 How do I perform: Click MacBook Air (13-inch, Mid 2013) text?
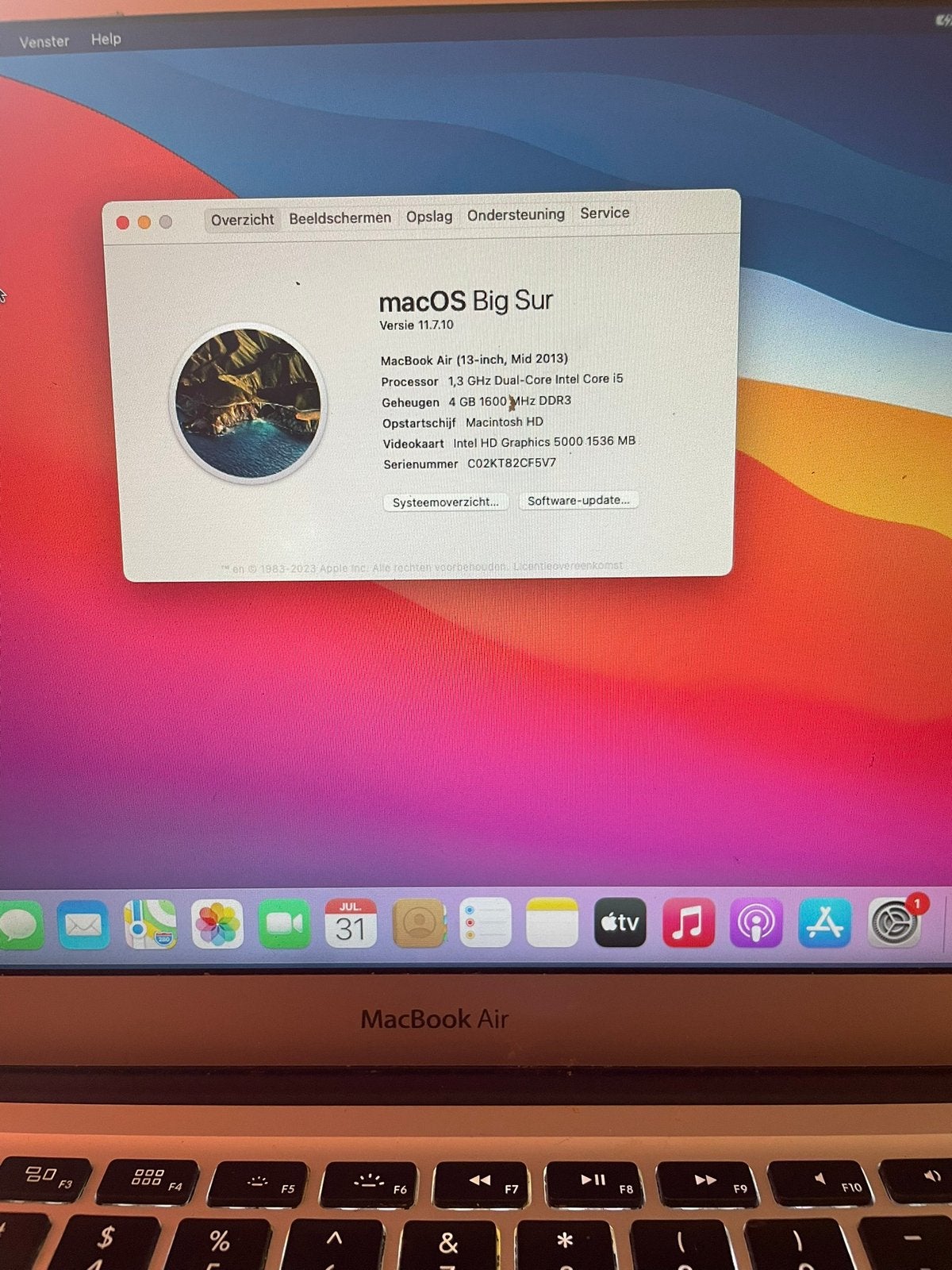click(474, 360)
